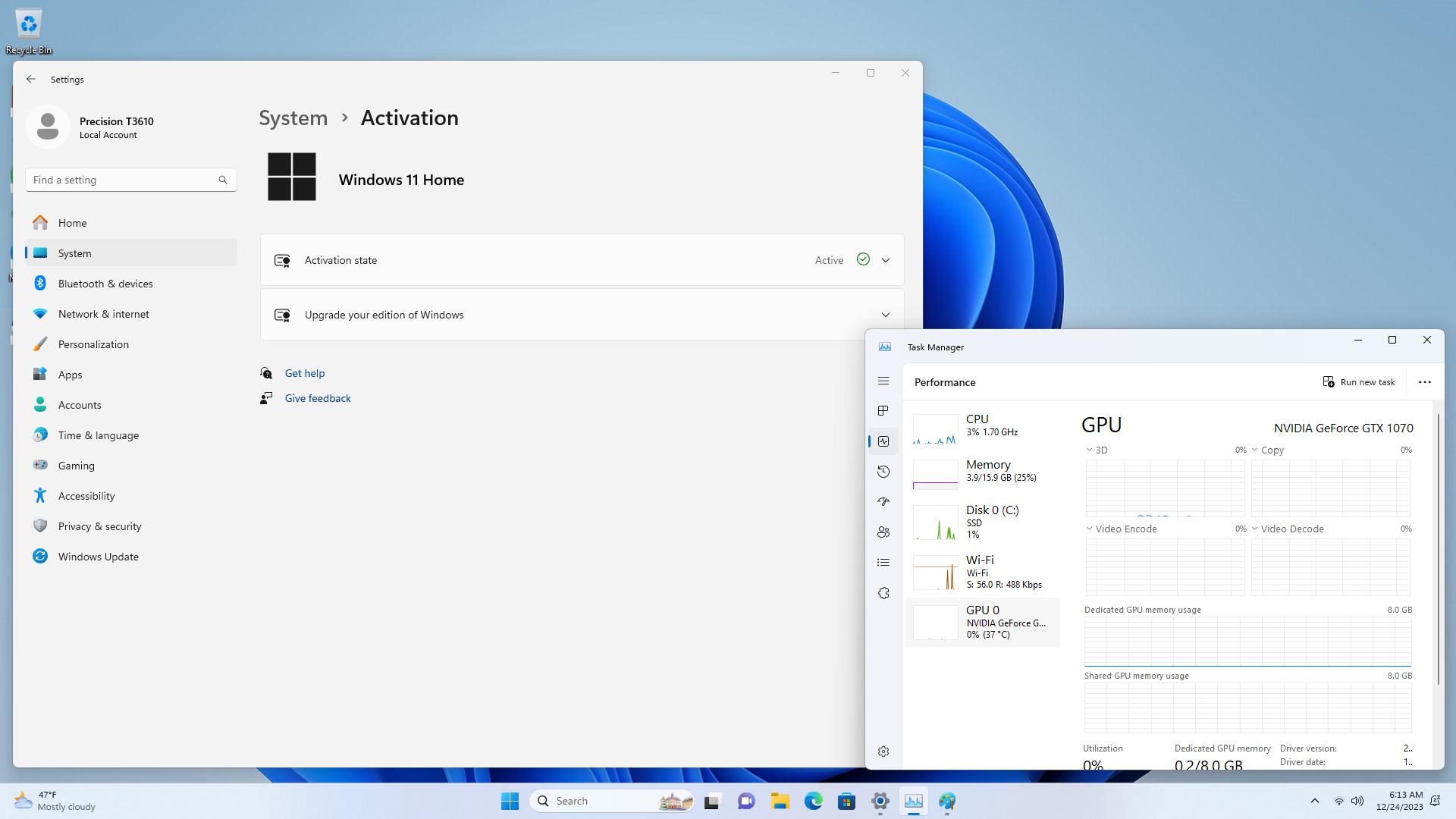Click the Precision T3610 account profile
Screen dimensions: 1456x819
tap(91, 127)
